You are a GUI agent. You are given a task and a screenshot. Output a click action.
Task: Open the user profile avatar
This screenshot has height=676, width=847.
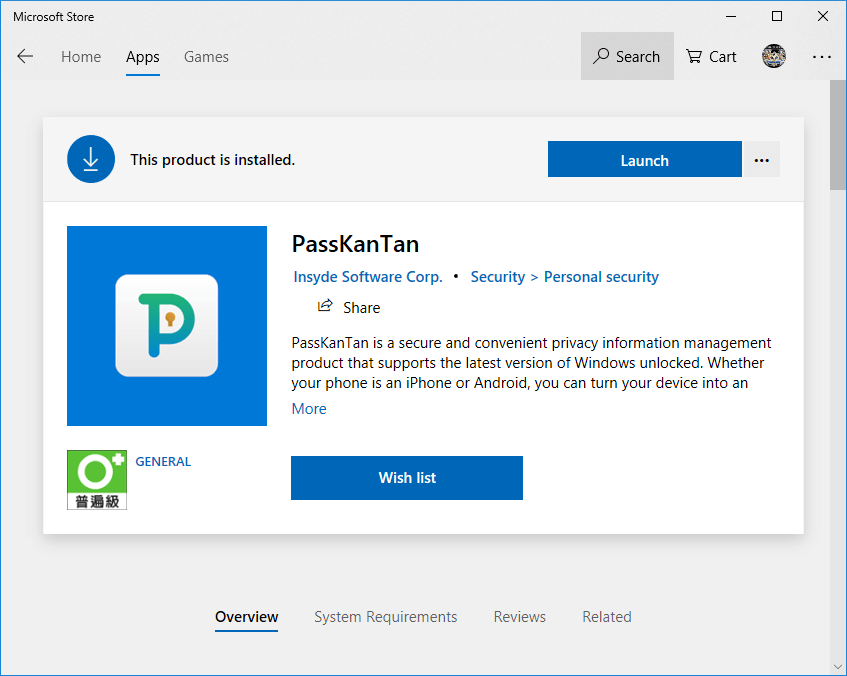[774, 56]
